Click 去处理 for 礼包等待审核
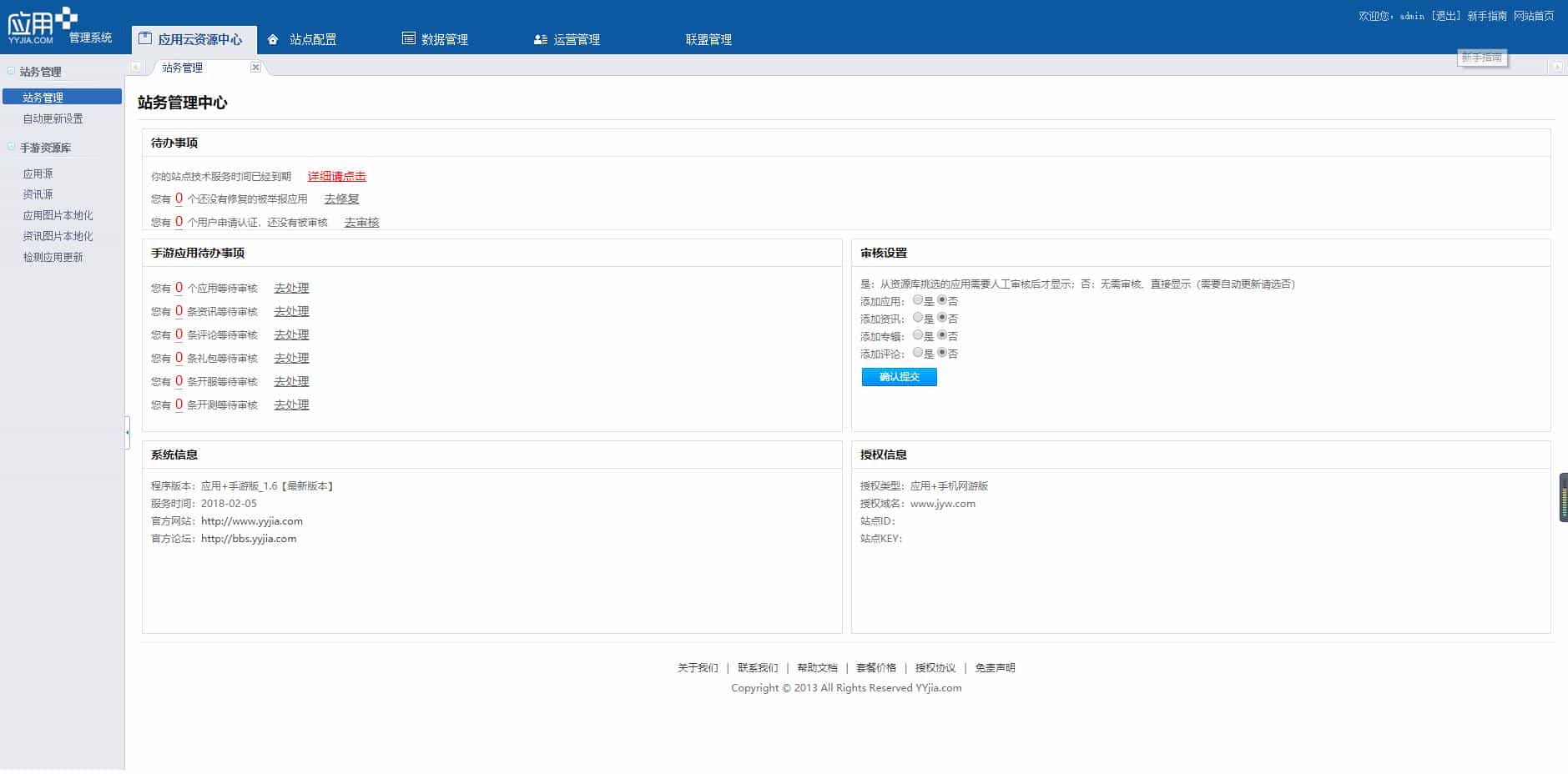 point(291,358)
